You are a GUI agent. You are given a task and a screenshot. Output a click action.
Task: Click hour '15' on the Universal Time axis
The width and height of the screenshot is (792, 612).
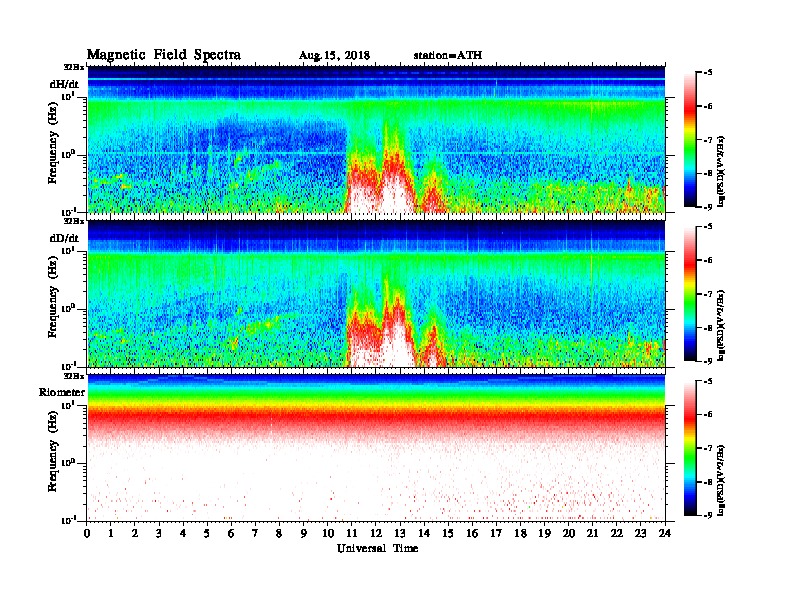pyautogui.click(x=448, y=533)
